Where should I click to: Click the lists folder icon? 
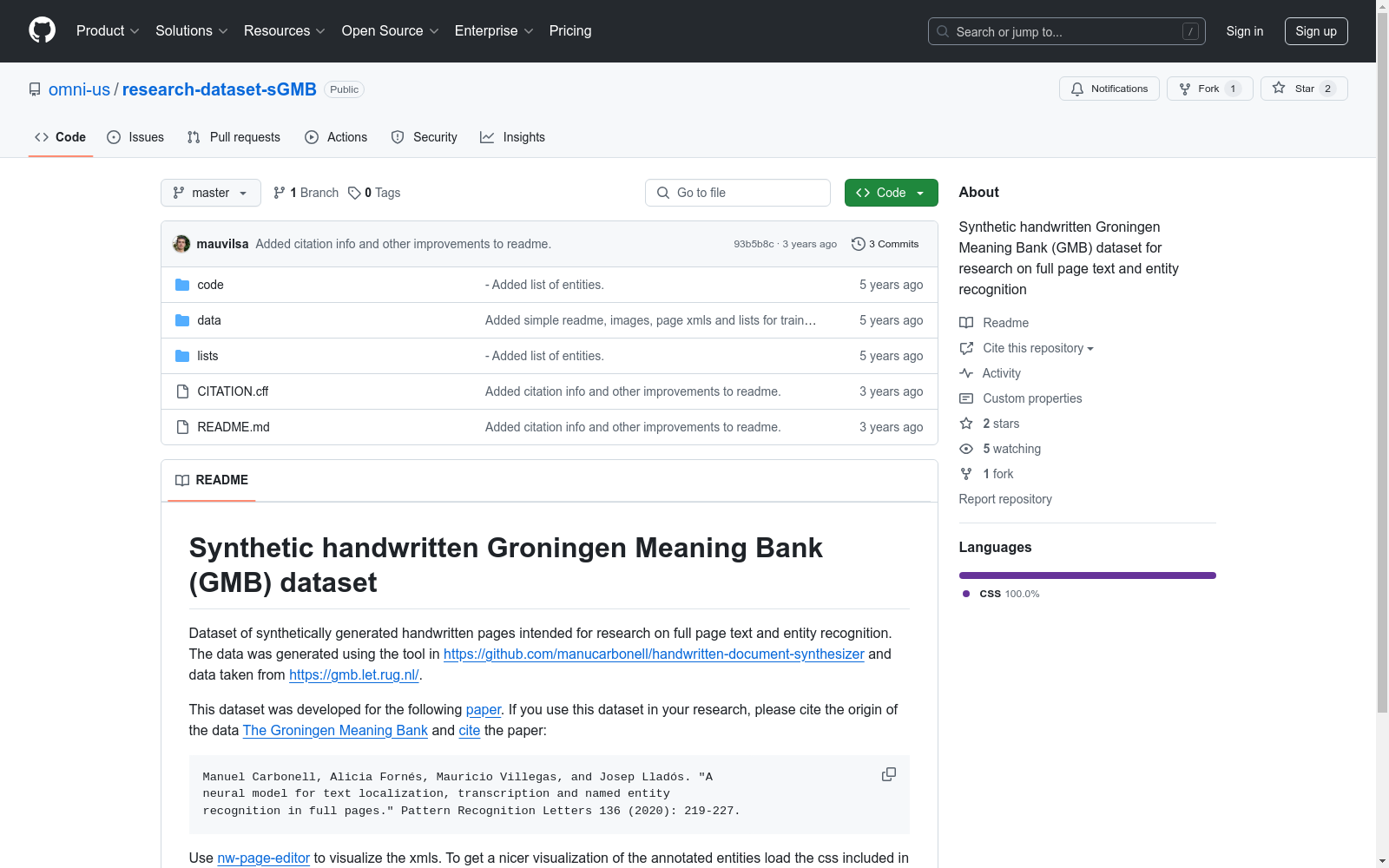point(182,356)
